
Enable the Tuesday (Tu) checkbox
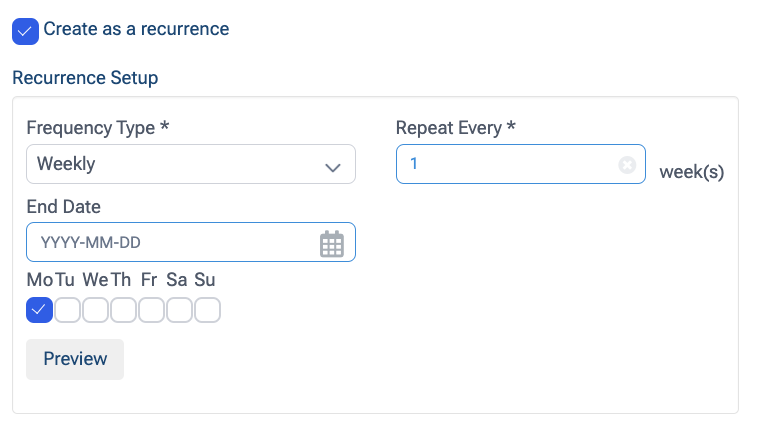pos(67,311)
